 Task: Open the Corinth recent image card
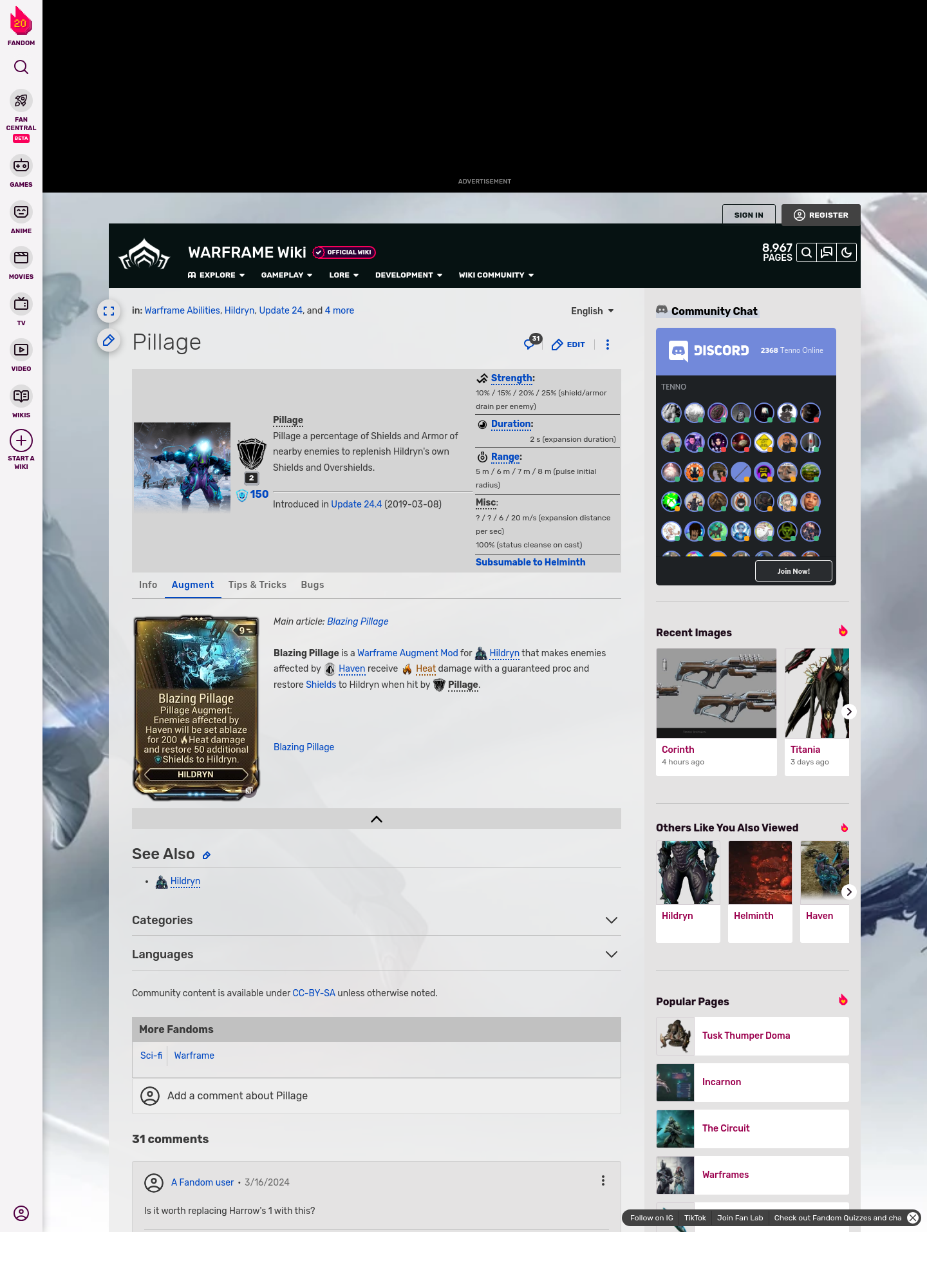[x=716, y=712]
